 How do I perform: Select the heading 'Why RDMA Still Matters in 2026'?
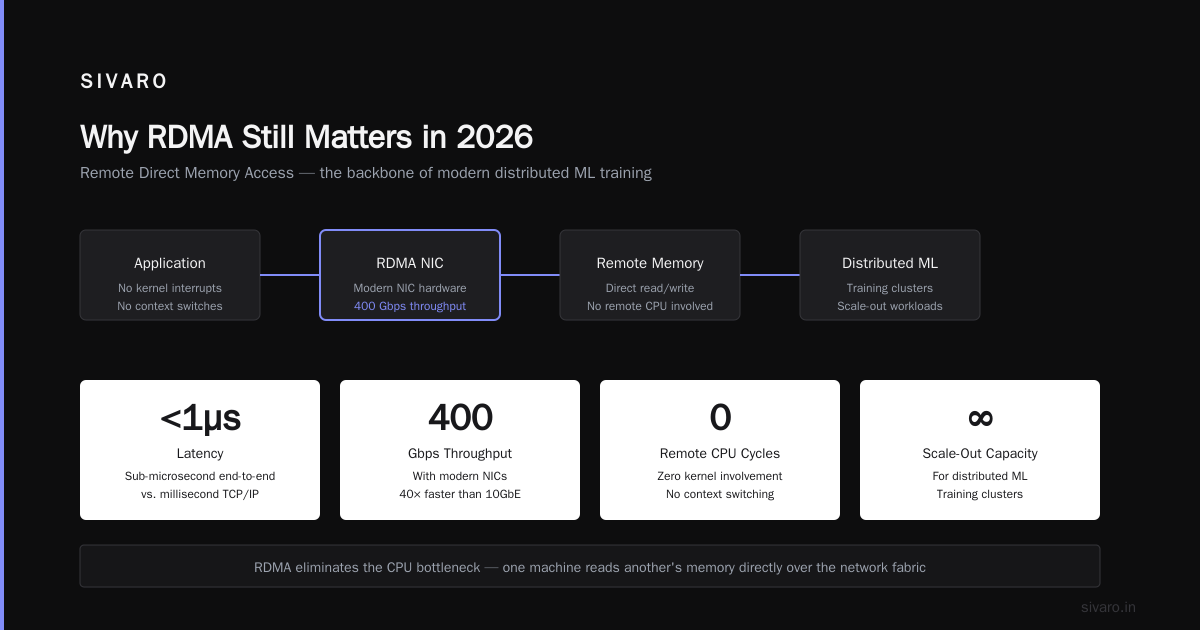(x=306, y=137)
